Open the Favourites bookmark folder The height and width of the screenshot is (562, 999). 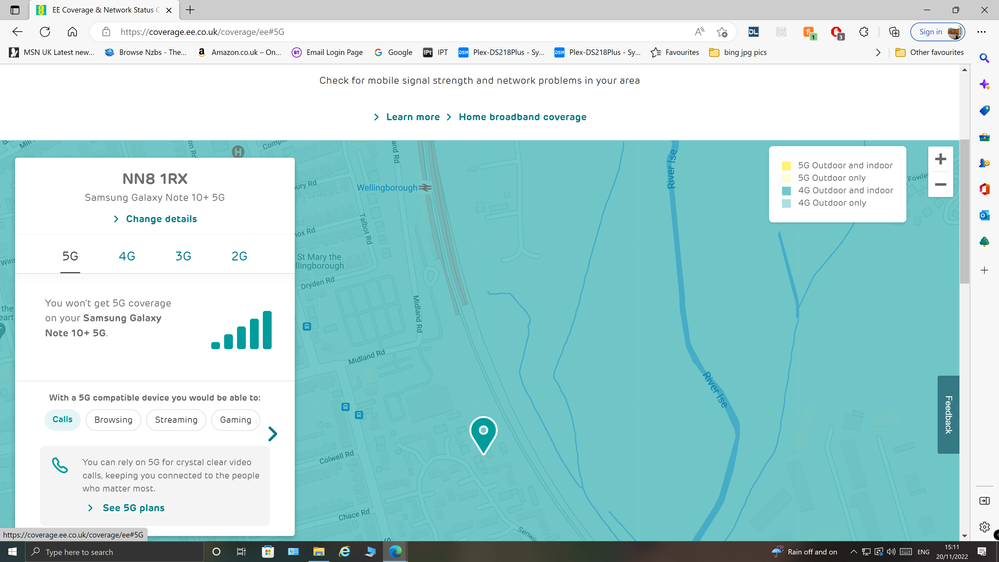click(675, 52)
